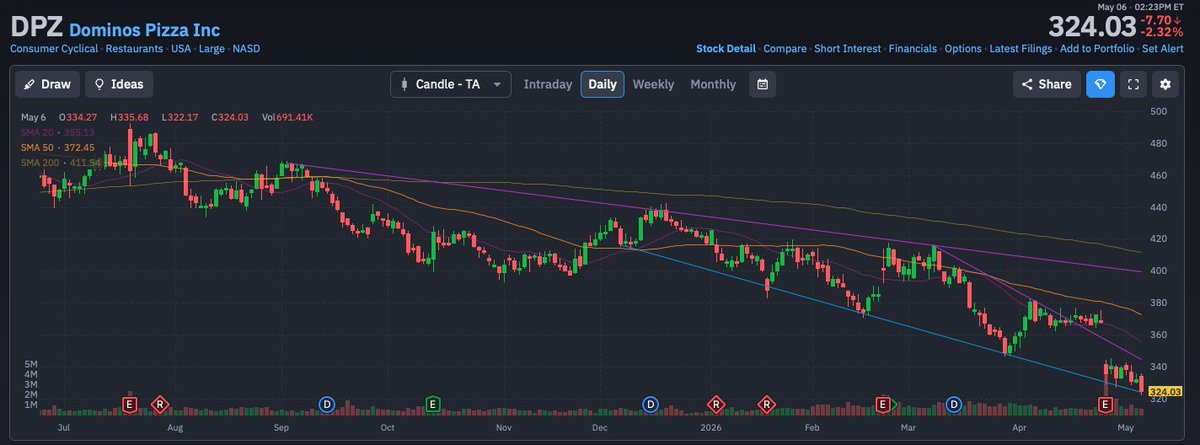Click the R marker in early August
Viewport: 1200px width, 445px height.
pos(160,405)
